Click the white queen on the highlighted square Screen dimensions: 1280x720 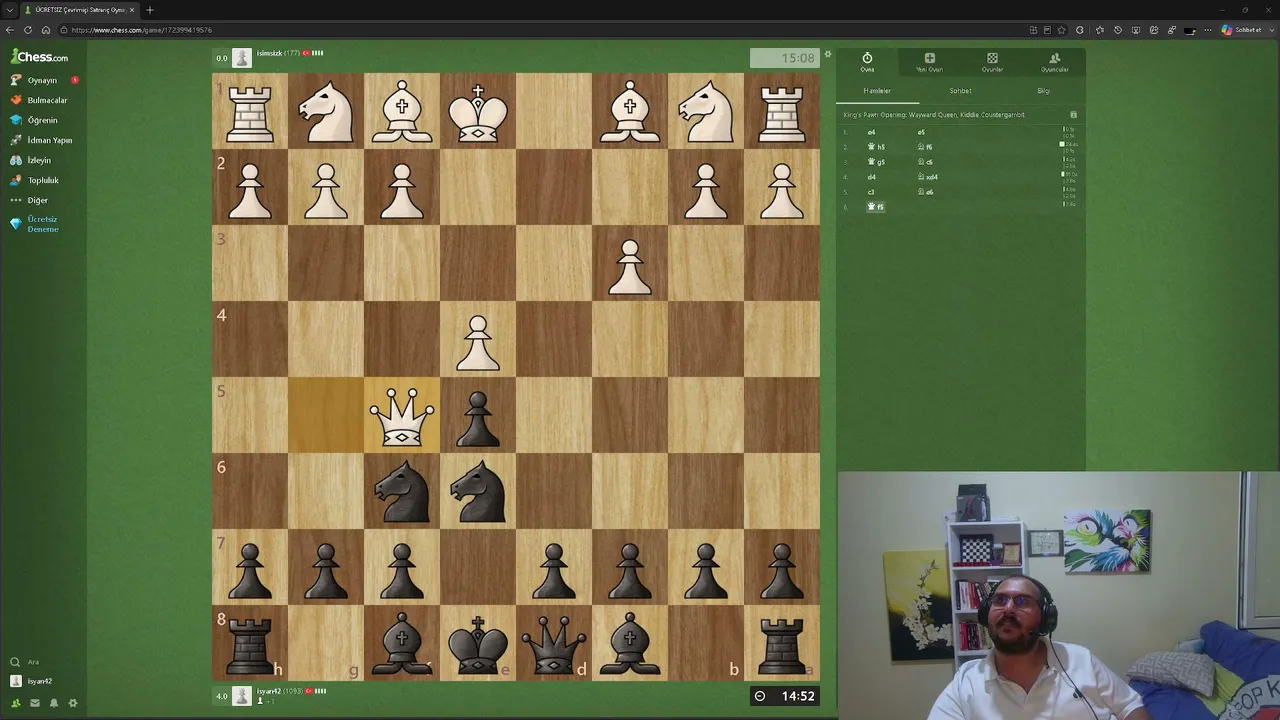[402, 415]
